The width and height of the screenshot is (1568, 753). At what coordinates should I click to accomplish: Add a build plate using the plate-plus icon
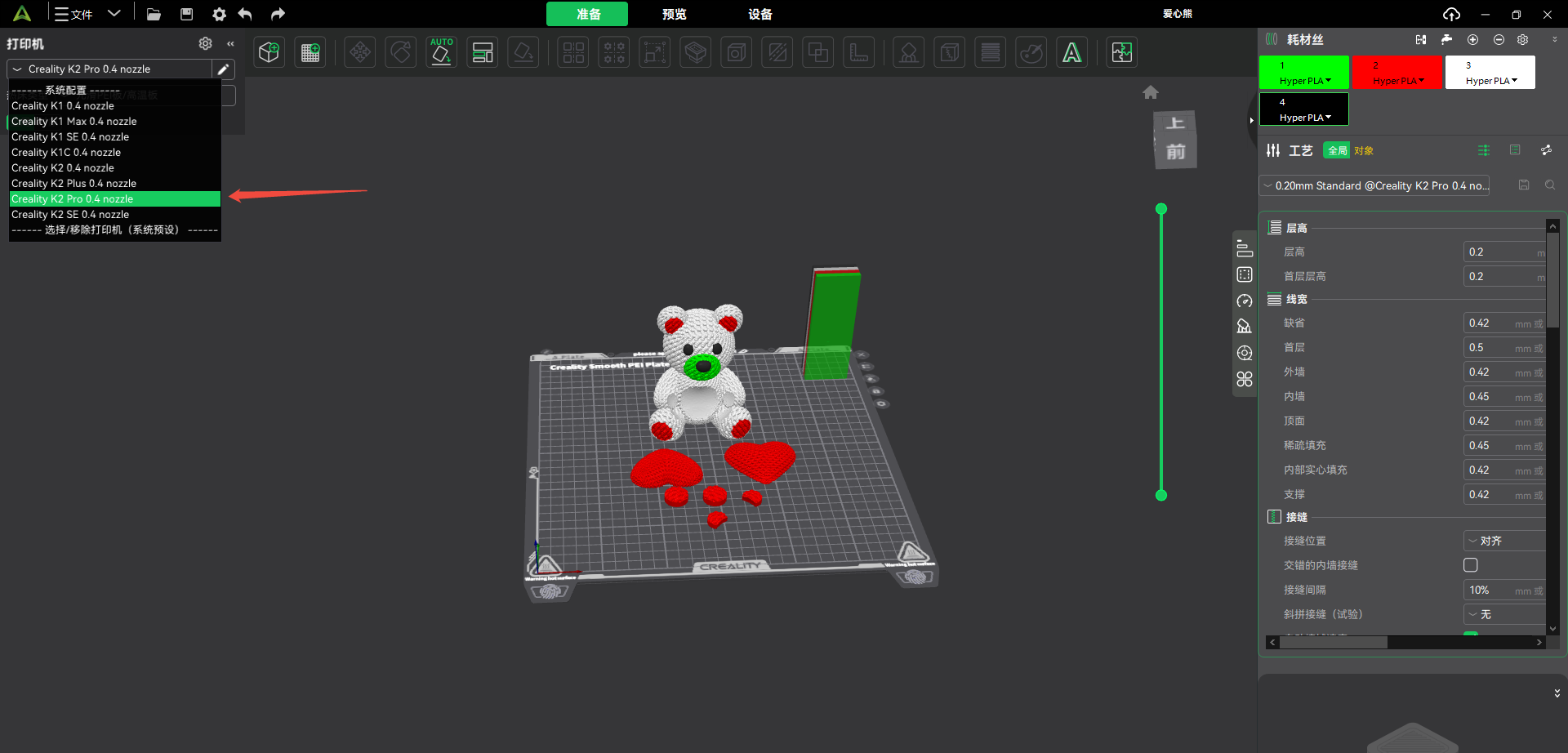[x=310, y=52]
